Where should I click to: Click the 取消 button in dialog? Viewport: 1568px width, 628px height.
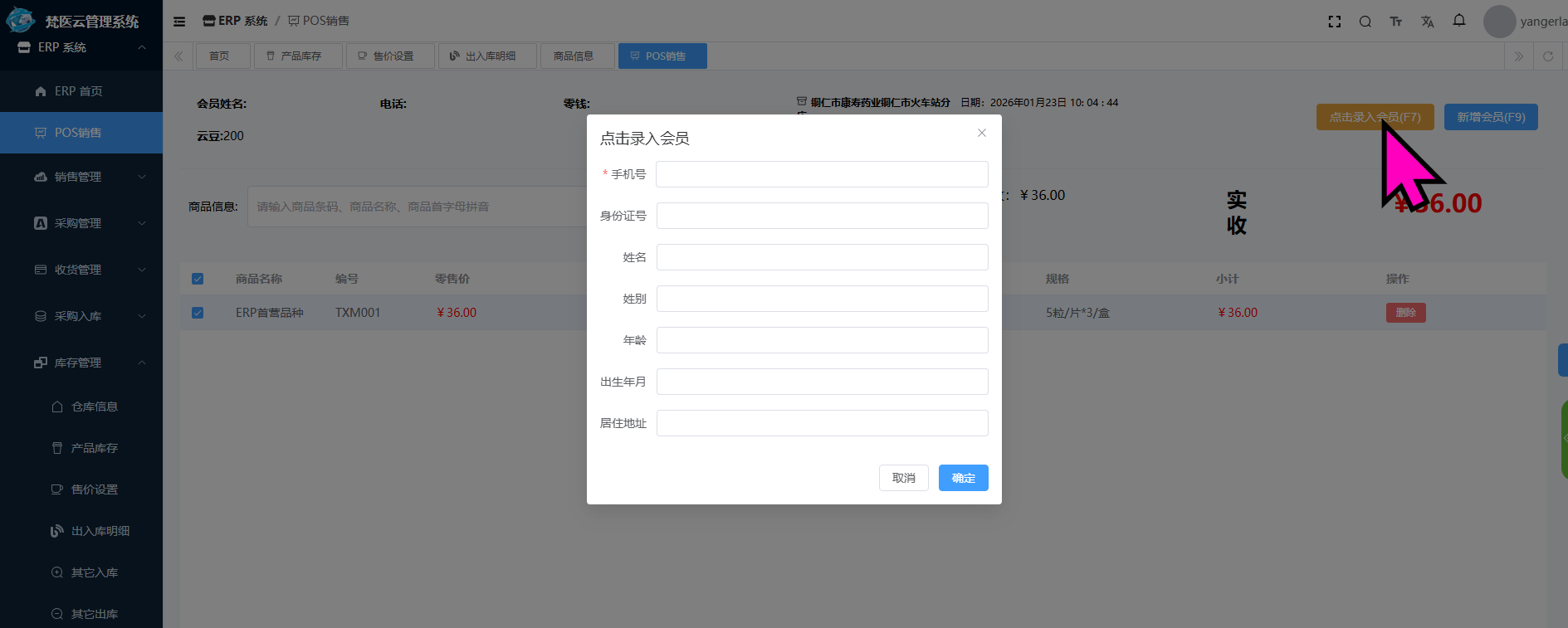coord(903,478)
